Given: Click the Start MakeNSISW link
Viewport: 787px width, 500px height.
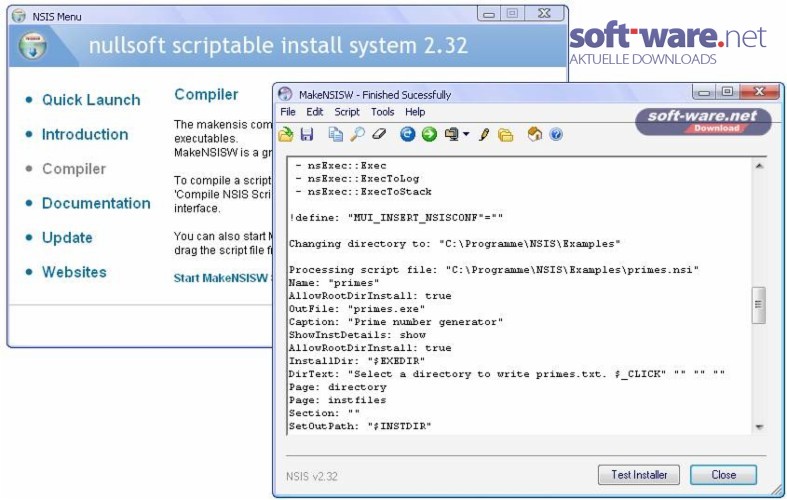Looking at the screenshot, I should (x=222, y=278).
